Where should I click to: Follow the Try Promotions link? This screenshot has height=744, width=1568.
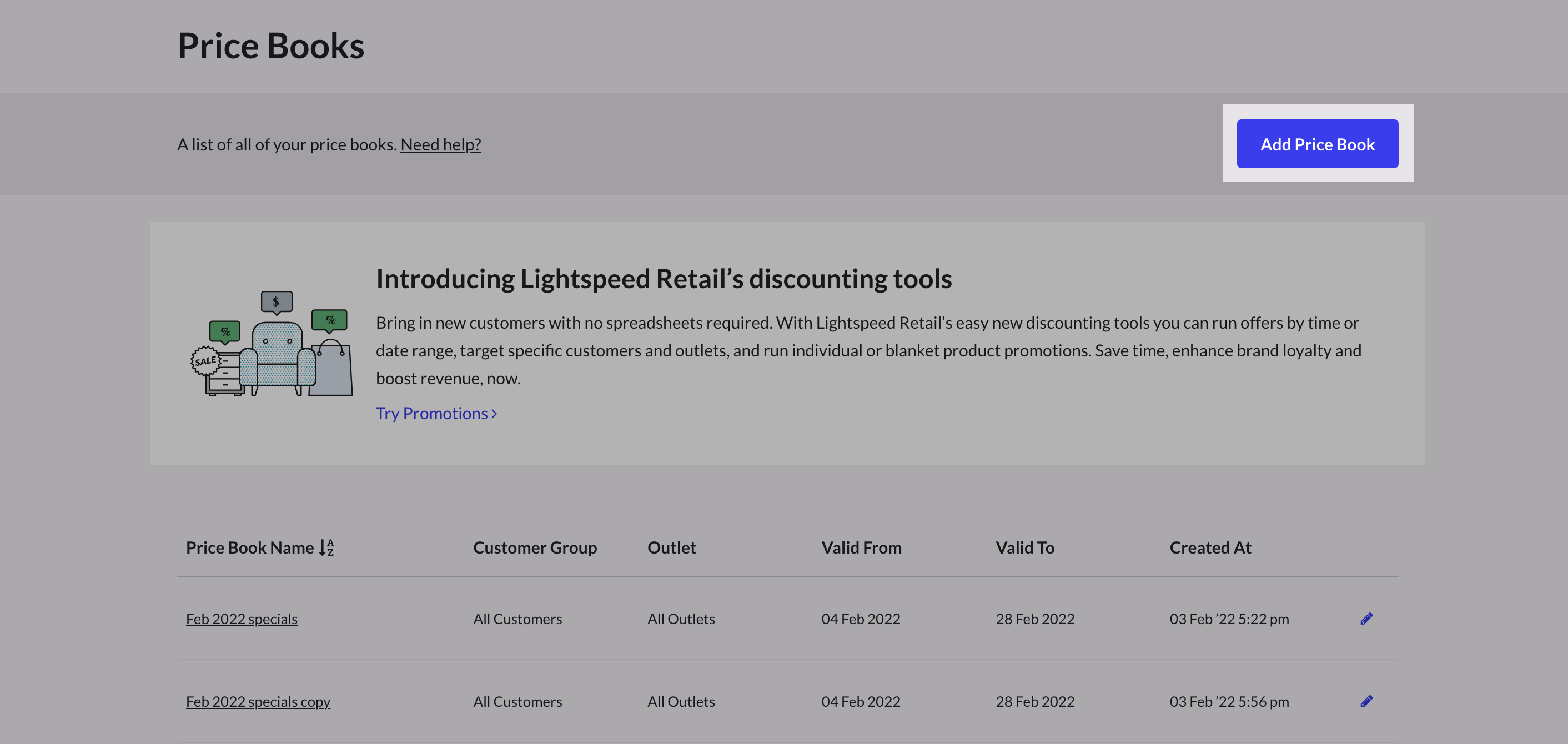pos(431,414)
